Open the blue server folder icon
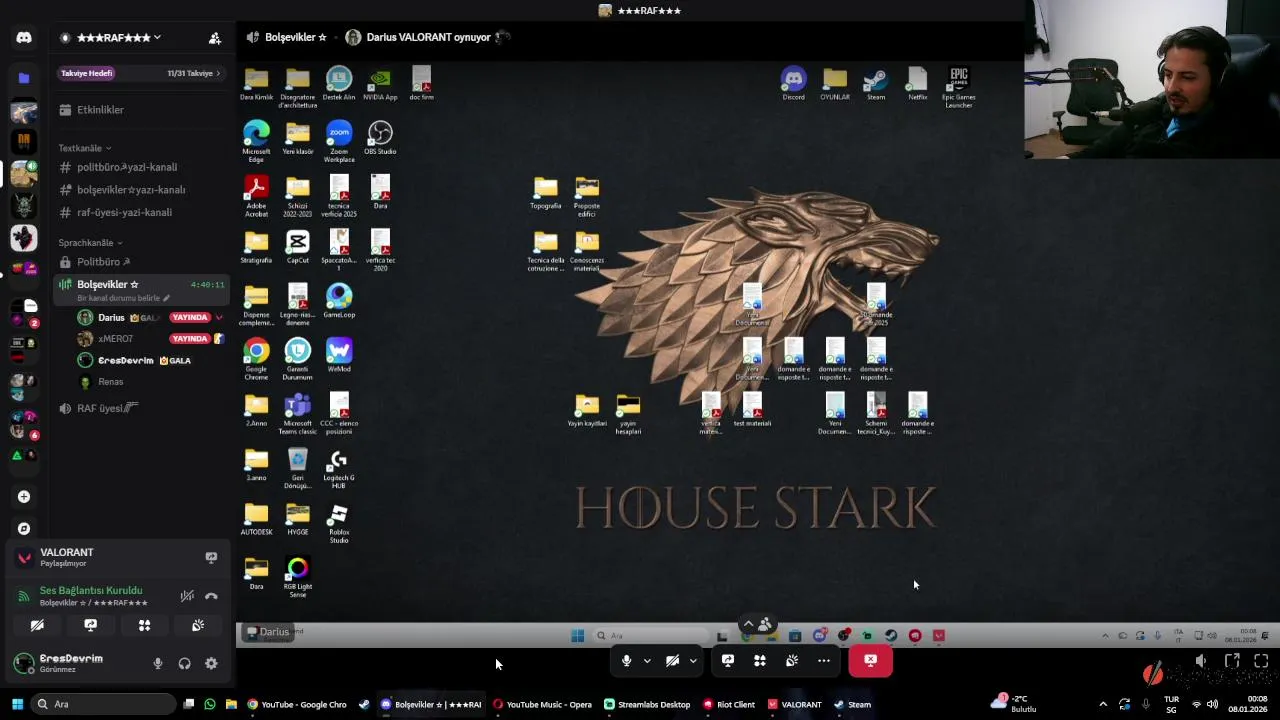 24,77
